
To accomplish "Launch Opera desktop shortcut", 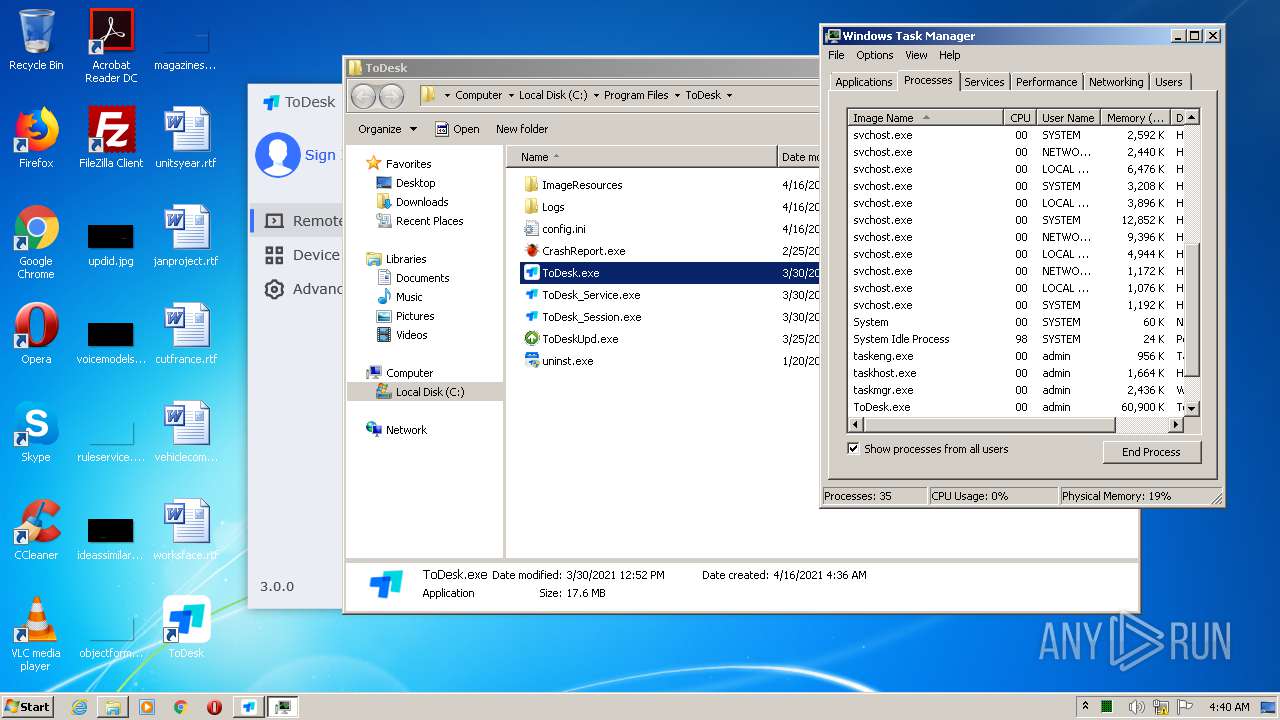I will [36, 333].
